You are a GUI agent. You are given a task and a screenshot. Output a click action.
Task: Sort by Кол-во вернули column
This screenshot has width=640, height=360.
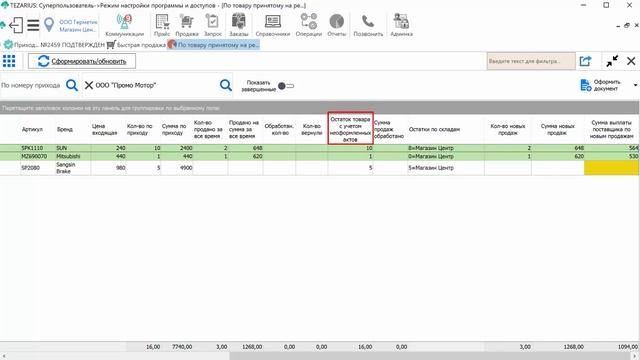(311, 129)
